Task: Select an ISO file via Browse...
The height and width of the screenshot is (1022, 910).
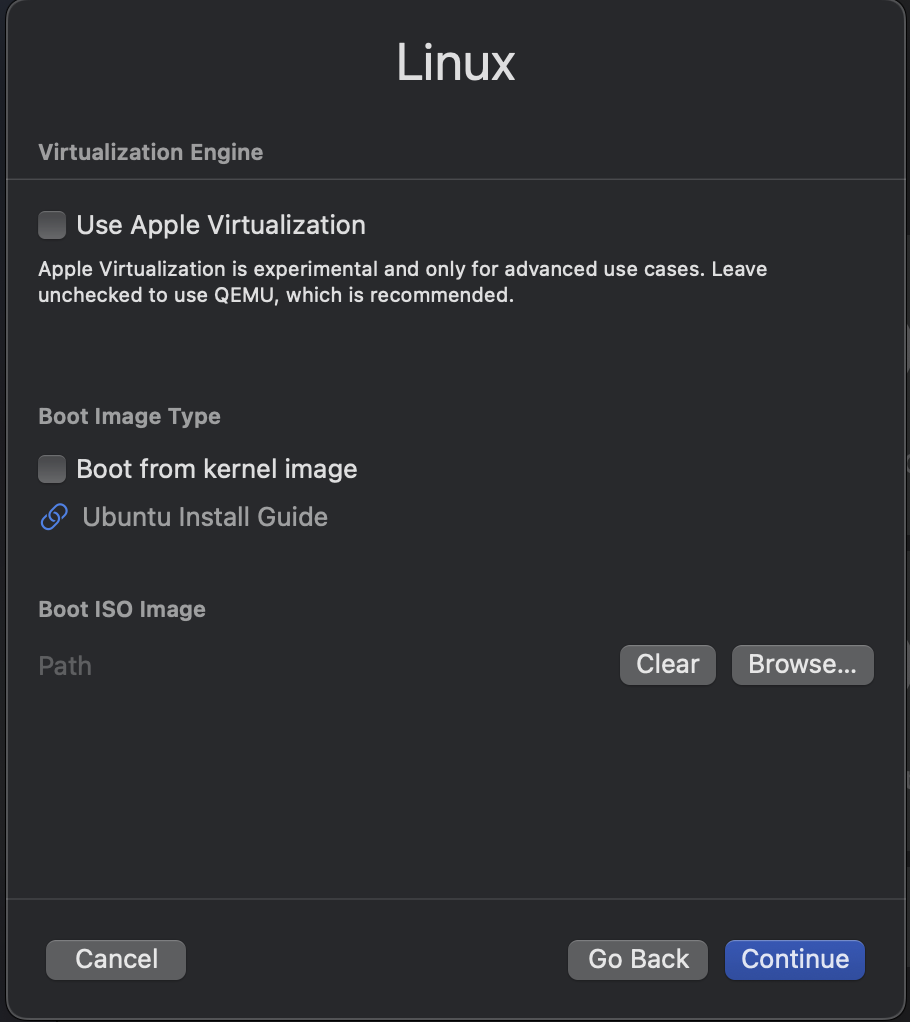Action: pos(802,664)
